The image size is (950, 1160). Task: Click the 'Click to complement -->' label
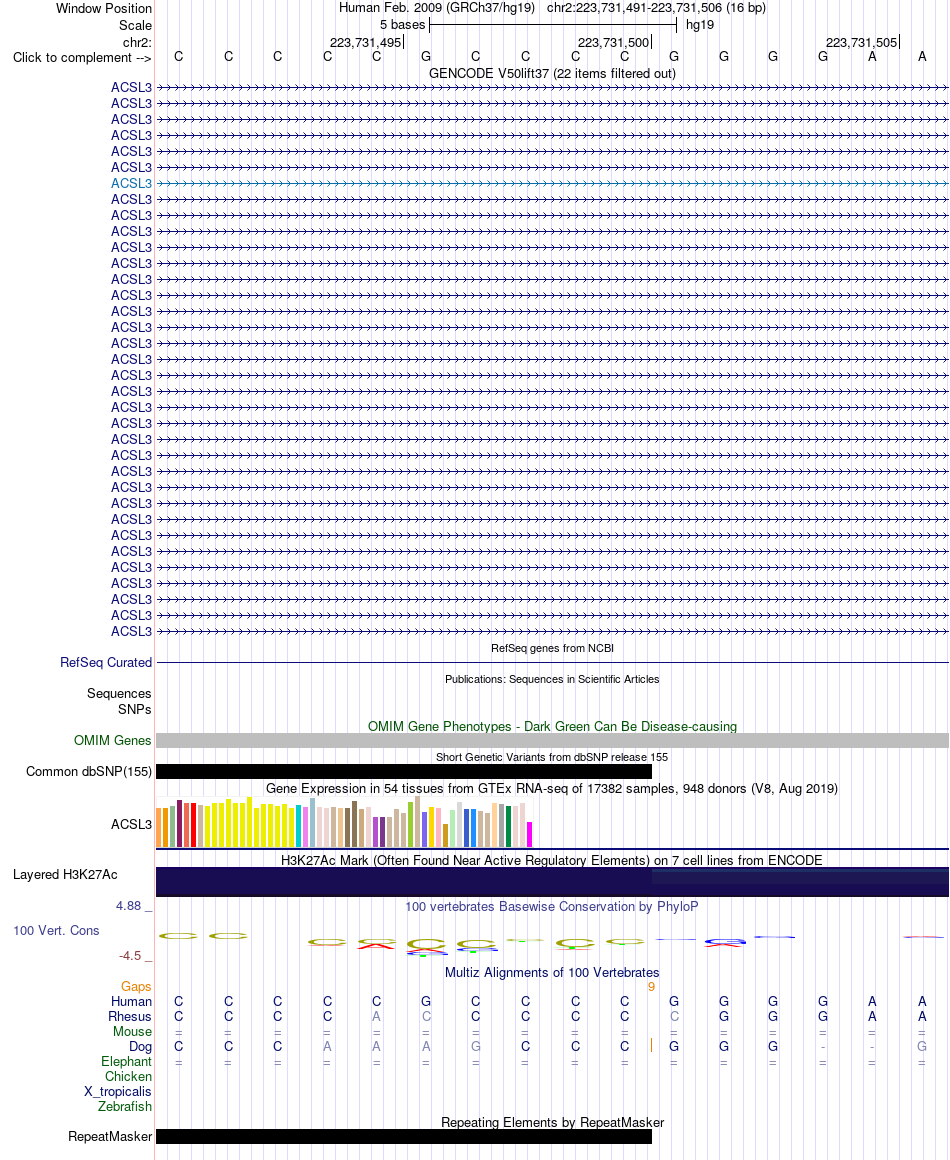point(81,58)
